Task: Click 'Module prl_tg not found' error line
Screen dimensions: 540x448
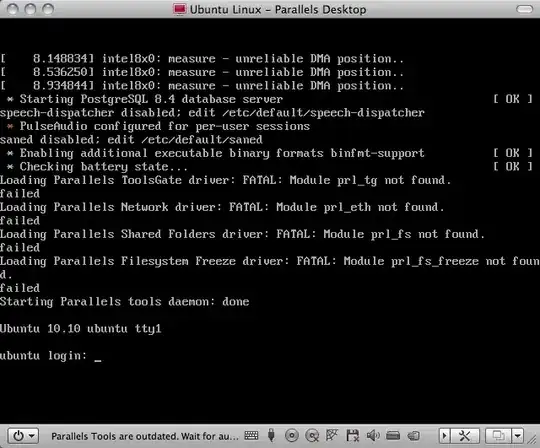Action: tap(225, 180)
